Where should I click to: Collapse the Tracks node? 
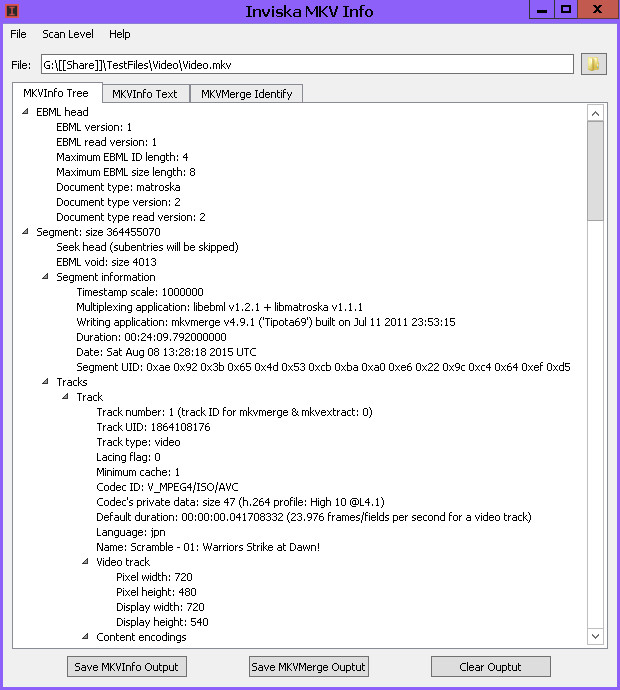pyautogui.click(x=45, y=382)
